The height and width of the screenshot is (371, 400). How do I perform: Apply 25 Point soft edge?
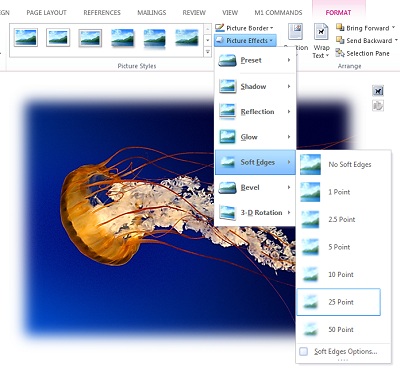point(338,302)
